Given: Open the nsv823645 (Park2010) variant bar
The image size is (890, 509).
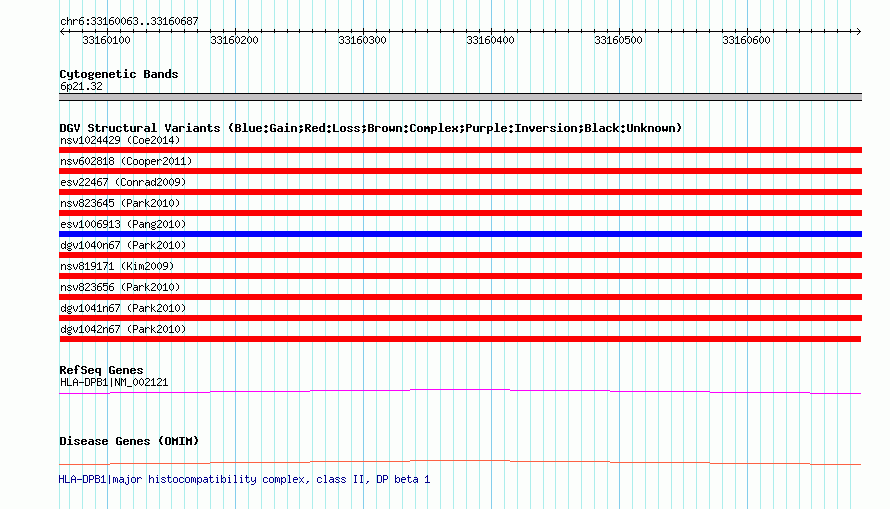Looking at the screenshot, I should click(460, 213).
